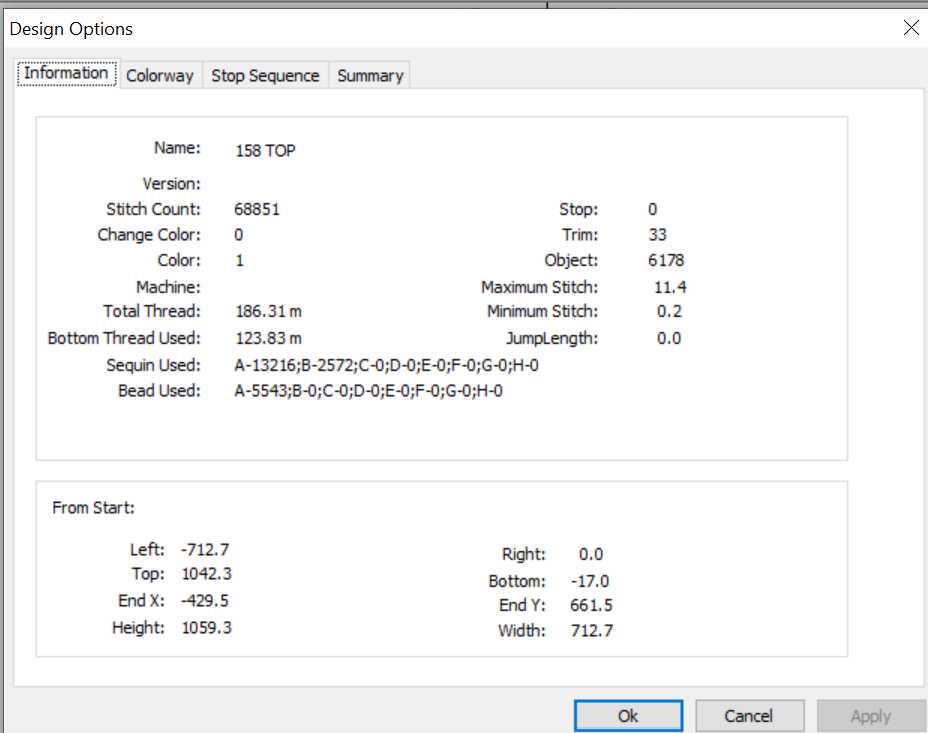The width and height of the screenshot is (928, 733).
Task: Click the Cancel button
Action: click(x=749, y=716)
